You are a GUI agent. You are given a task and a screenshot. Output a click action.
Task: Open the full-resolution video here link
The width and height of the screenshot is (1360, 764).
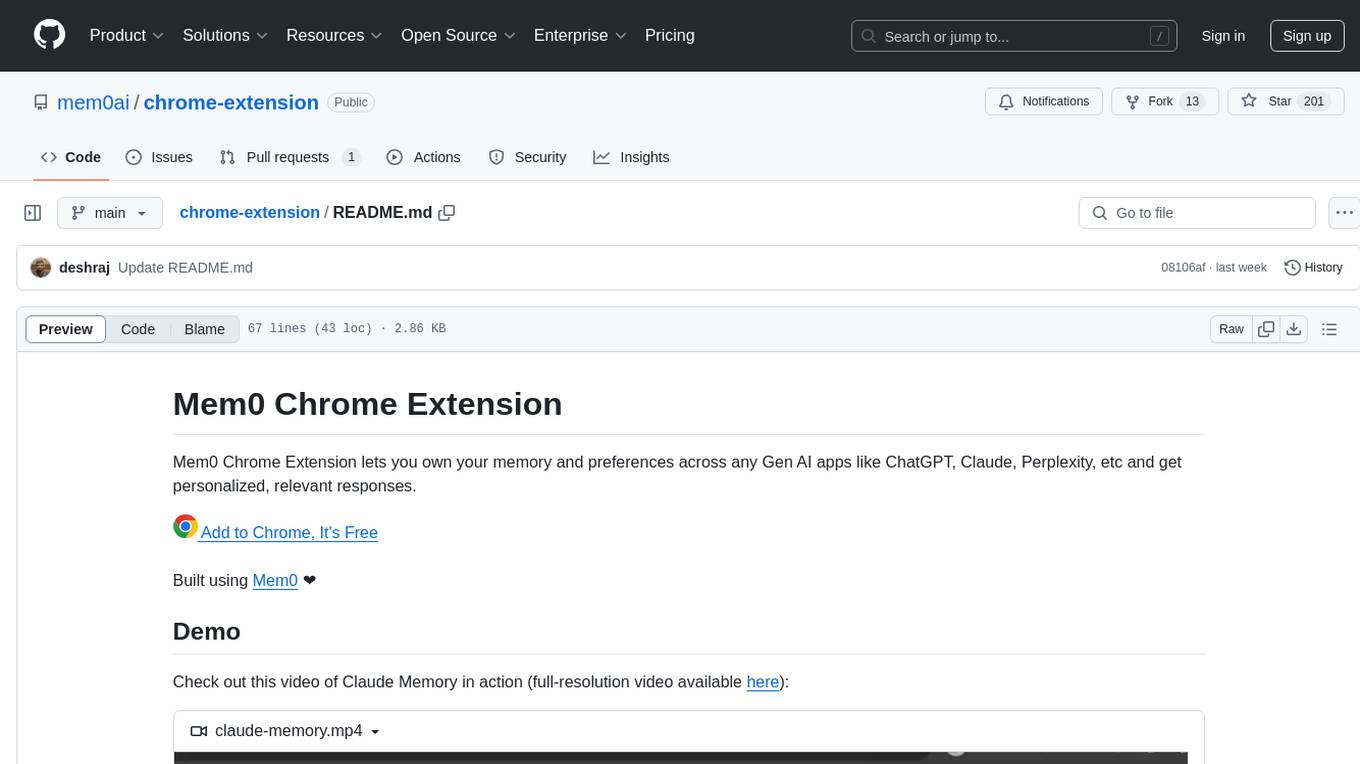tap(762, 682)
